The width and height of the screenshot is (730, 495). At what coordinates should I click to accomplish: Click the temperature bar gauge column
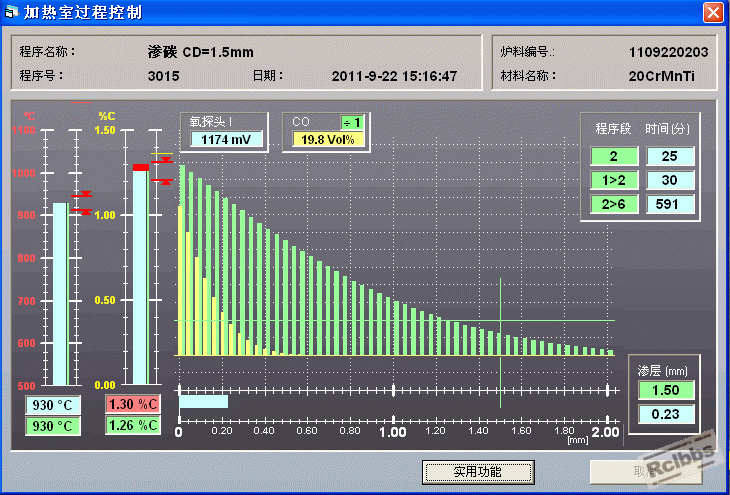pyautogui.click(x=61, y=294)
